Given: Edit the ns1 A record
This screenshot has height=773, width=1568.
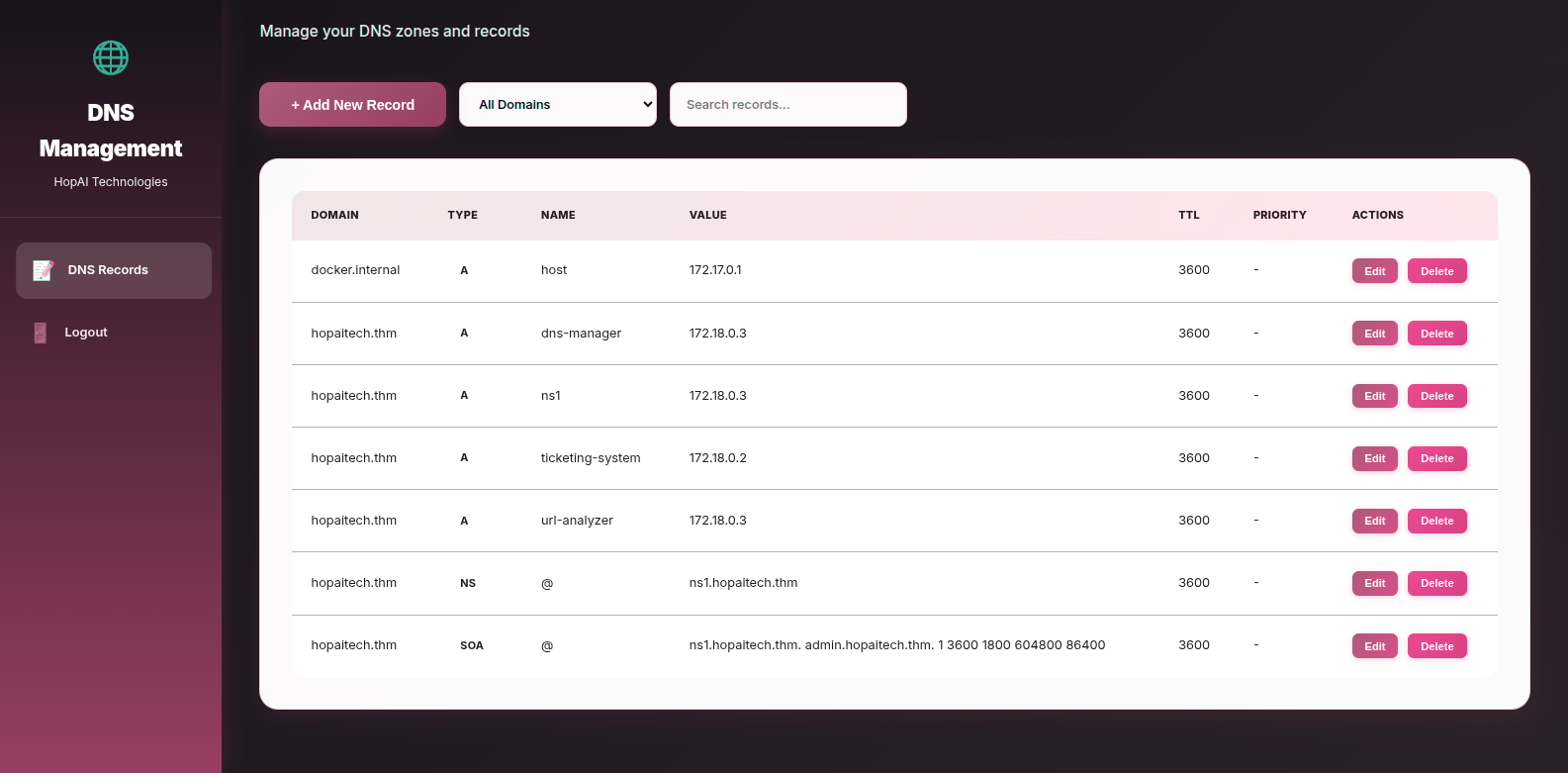Looking at the screenshot, I should [x=1374, y=396].
